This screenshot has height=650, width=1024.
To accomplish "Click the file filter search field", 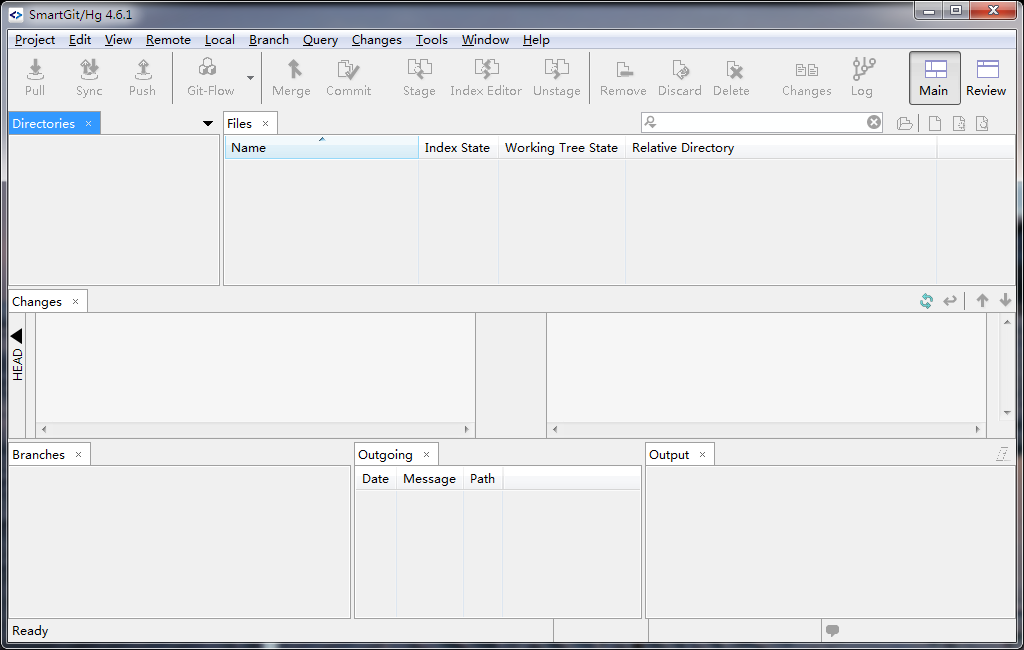I will click(762, 122).
